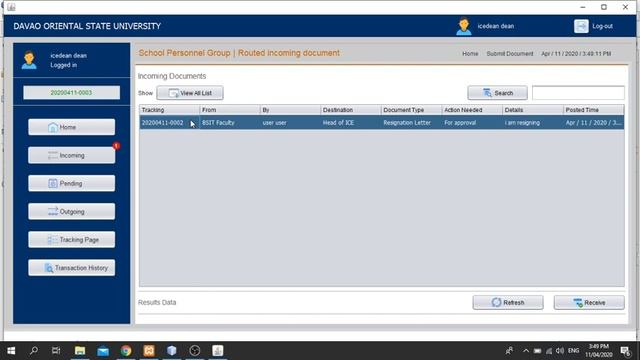Open Windows taskbar search
Image resolution: width=640 pixels, height=360 pixels.
pyautogui.click(x=34, y=351)
